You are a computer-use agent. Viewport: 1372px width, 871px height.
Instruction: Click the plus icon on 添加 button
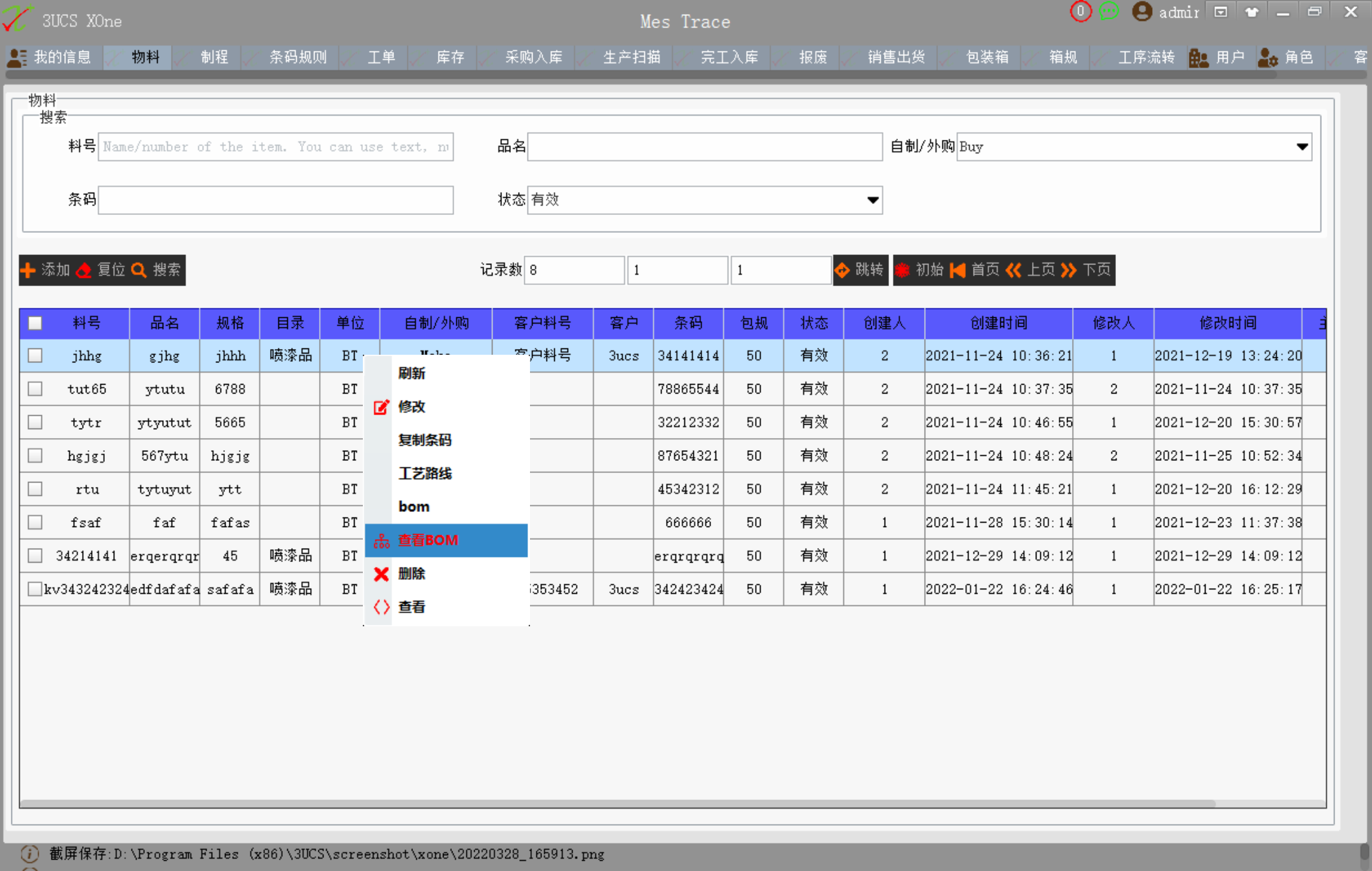28,270
